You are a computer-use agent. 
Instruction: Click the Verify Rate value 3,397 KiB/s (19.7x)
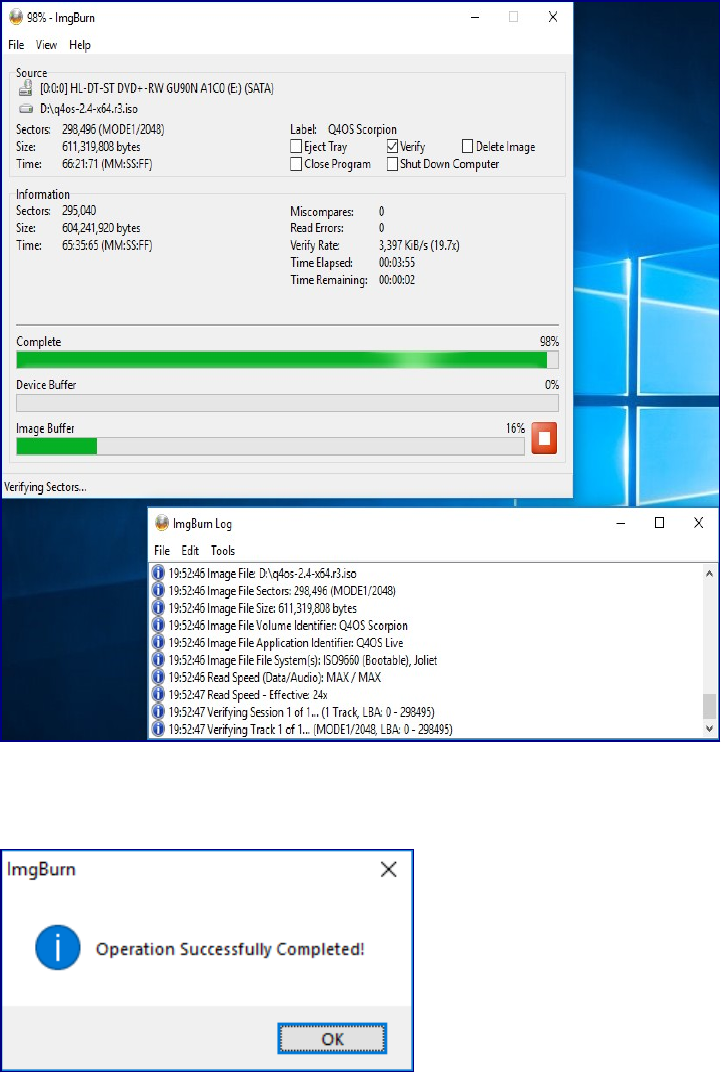419,245
